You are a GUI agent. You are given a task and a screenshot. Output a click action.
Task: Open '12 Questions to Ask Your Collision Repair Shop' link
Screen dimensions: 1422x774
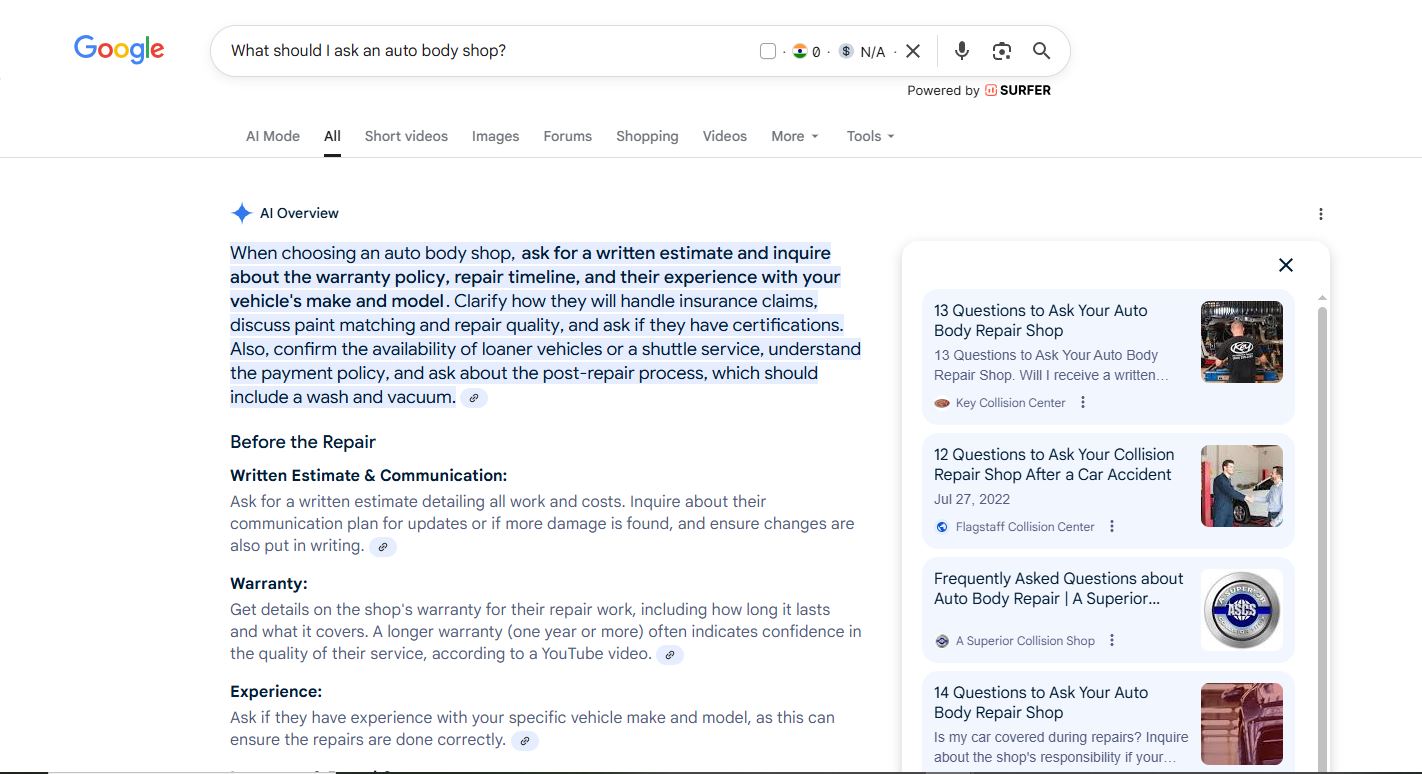1053,464
